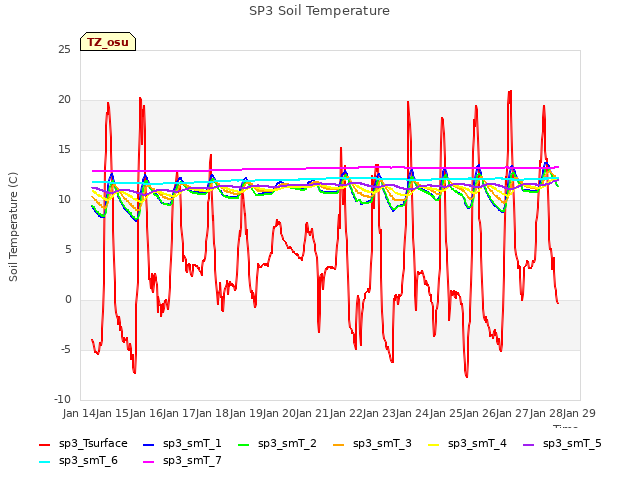
Task: Click the Jan 25 x-axis tick label
Action: [x=446, y=413]
